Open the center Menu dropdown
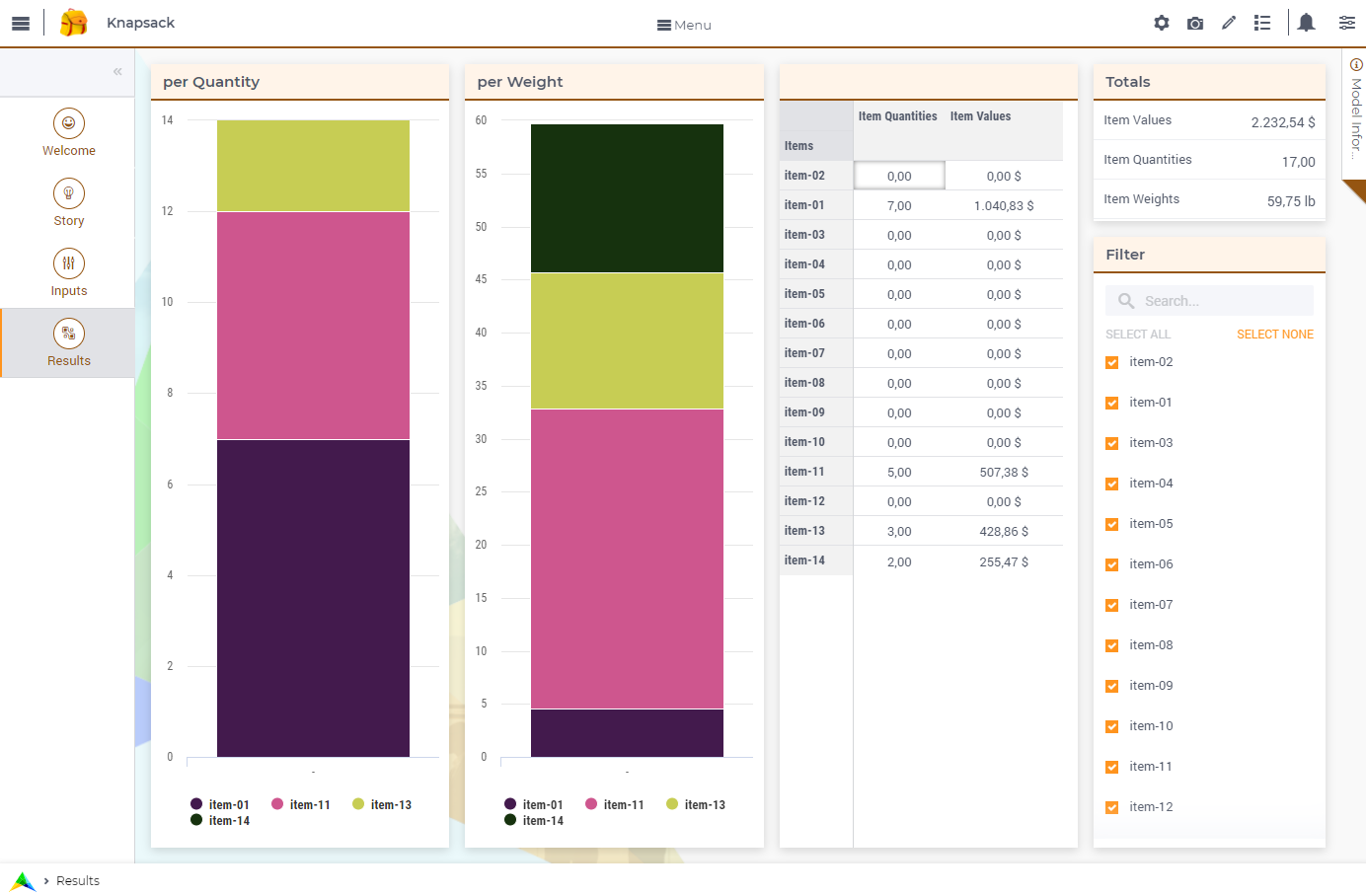The image size is (1366, 896). click(684, 25)
